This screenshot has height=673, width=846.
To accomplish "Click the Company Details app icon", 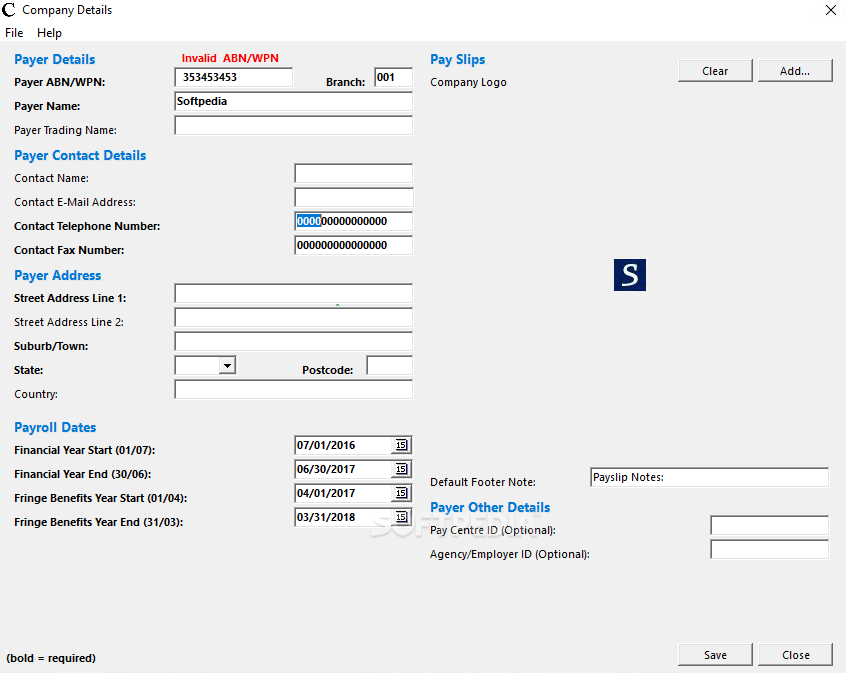I will (9, 10).
